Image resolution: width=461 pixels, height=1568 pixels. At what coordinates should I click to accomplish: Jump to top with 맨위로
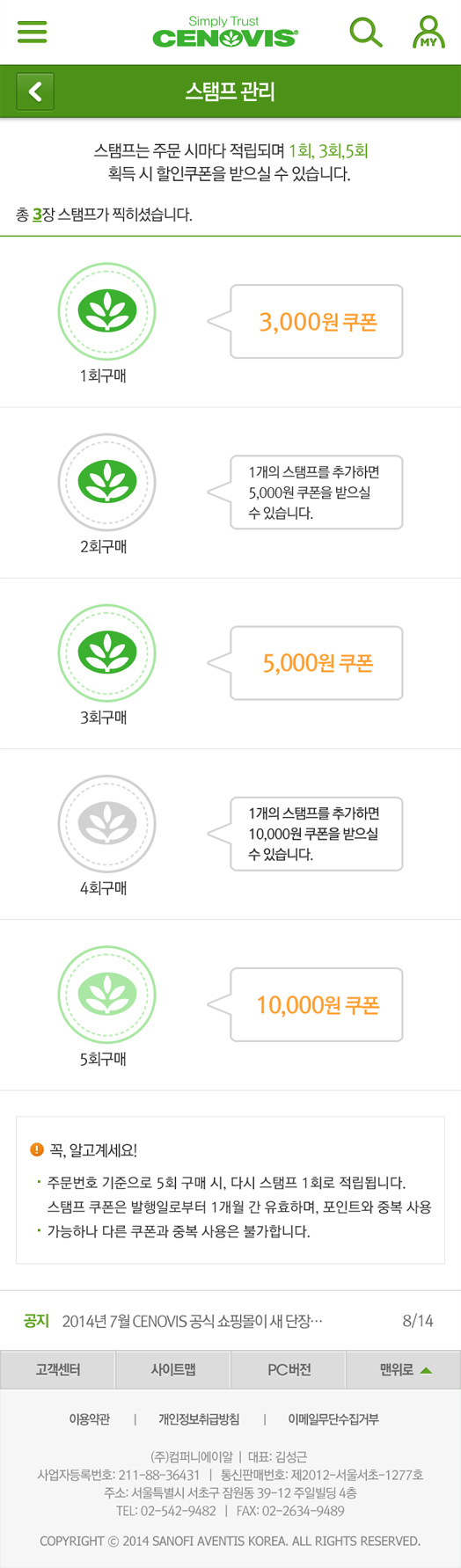click(x=404, y=1369)
